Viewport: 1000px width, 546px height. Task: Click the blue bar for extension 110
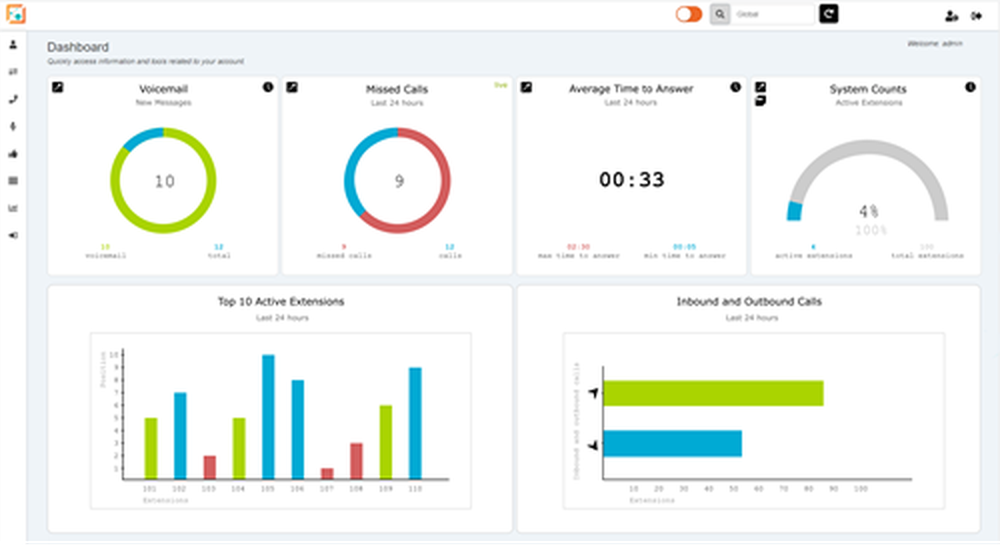415,423
